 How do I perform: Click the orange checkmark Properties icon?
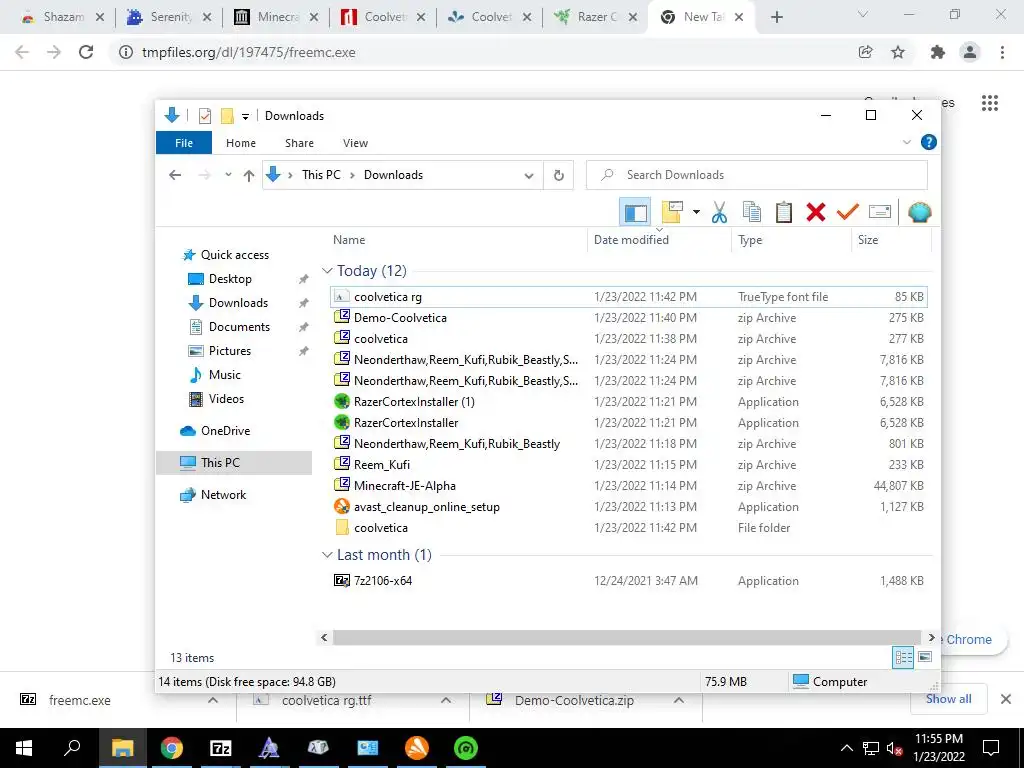tap(848, 212)
